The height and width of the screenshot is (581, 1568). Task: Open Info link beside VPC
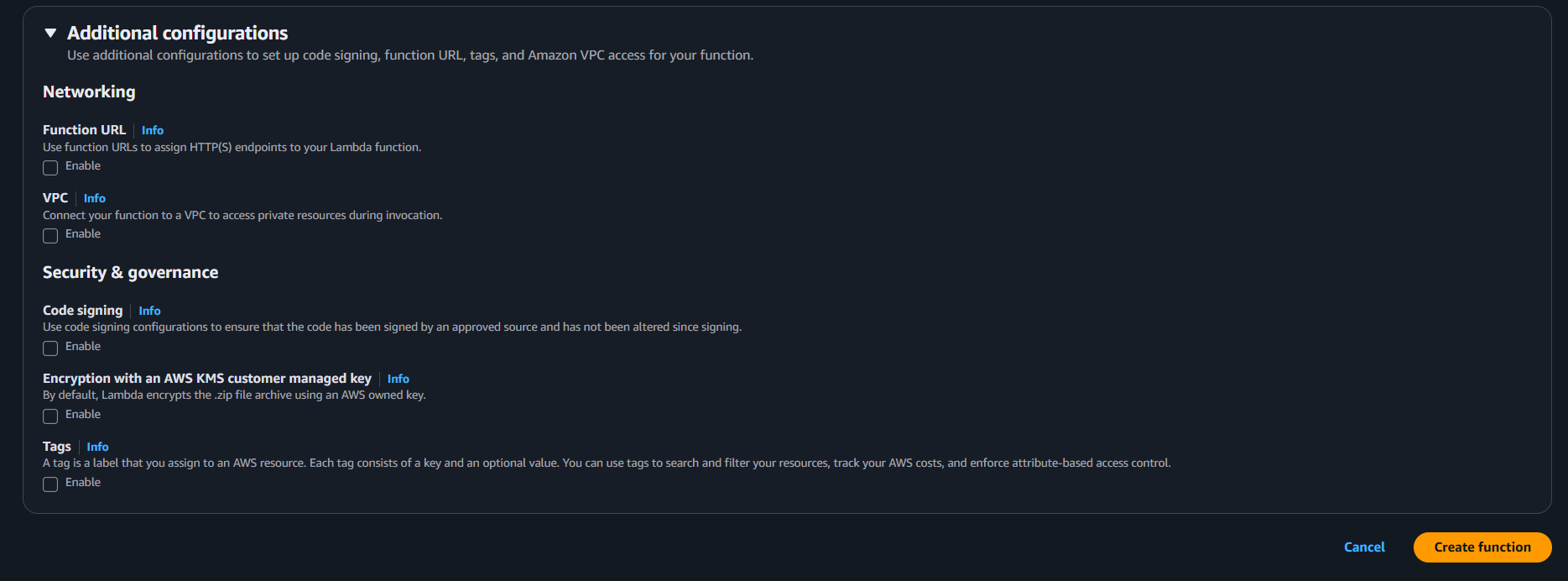click(x=95, y=198)
